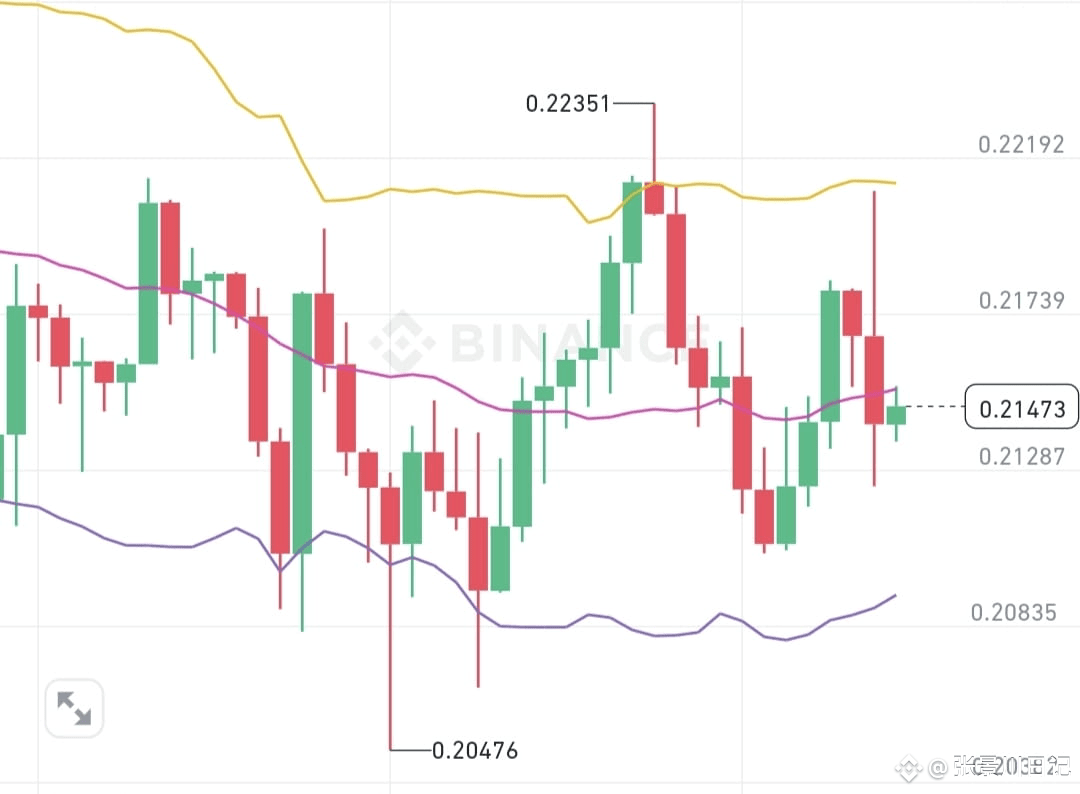Select the purple lower band line
1080x794 pixels.
(x=600, y=617)
